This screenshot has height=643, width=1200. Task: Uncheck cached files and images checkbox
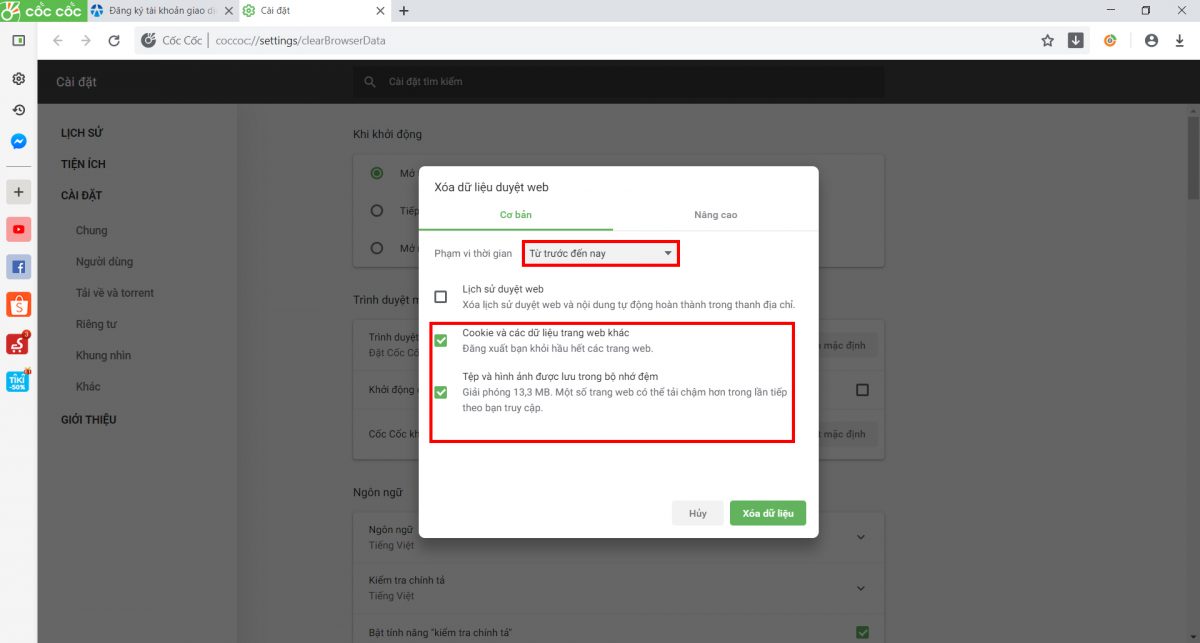click(440, 392)
